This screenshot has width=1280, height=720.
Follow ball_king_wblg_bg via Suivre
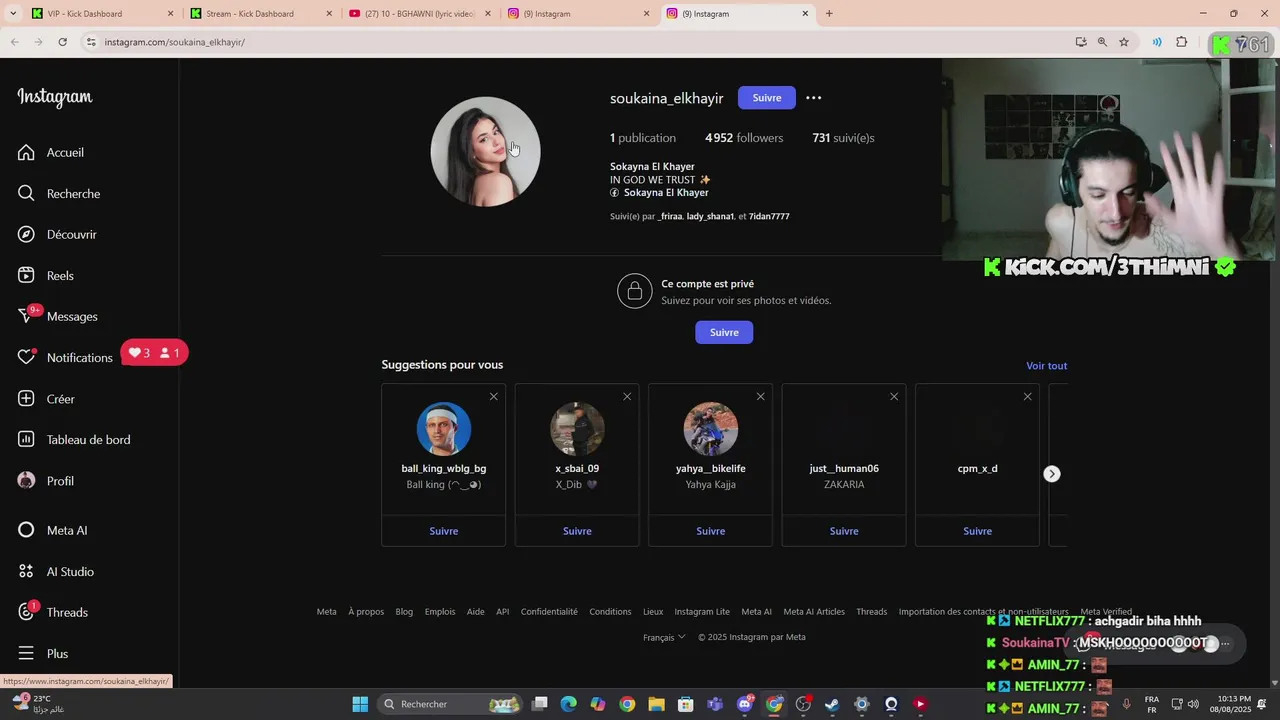pos(444,531)
